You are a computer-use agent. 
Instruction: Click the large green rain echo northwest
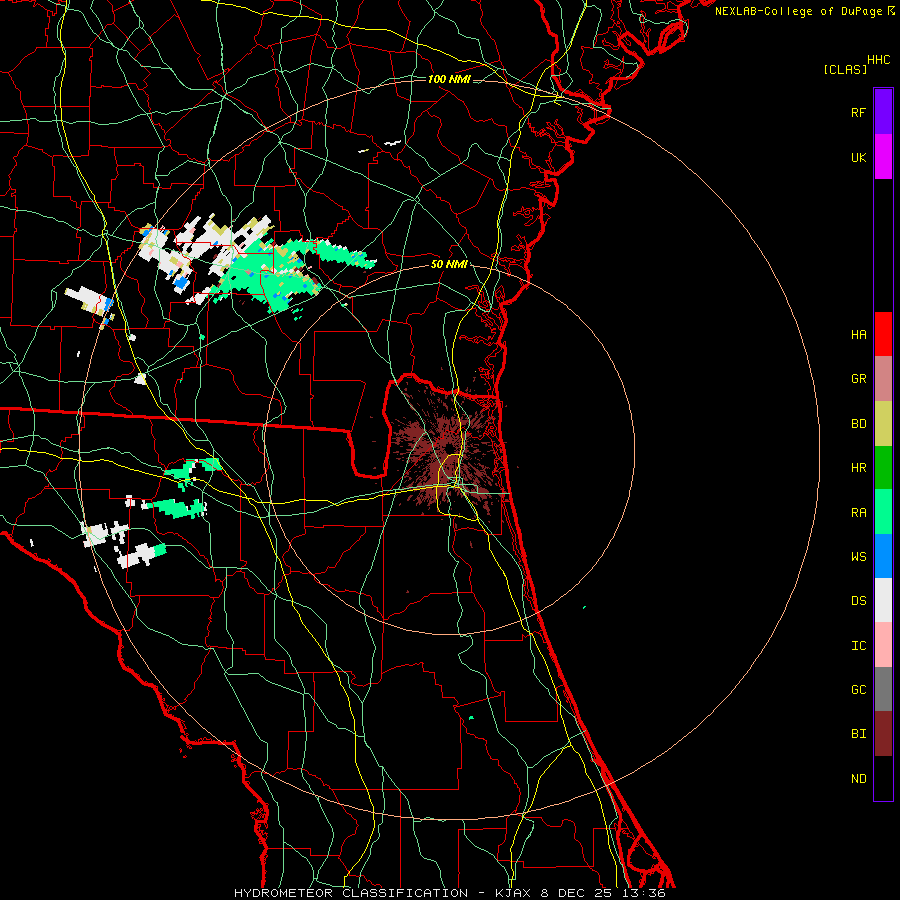coord(270,278)
